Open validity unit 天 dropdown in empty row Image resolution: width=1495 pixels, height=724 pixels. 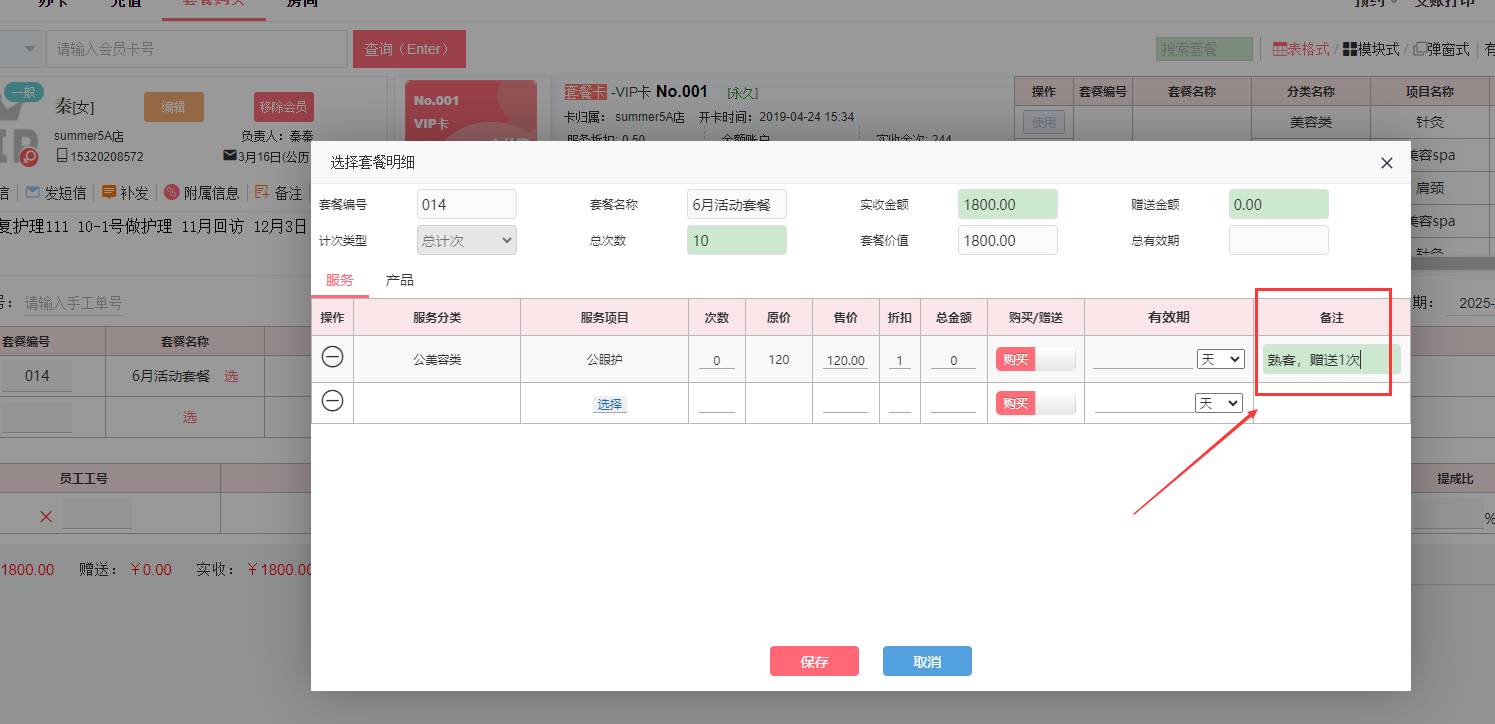tap(1220, 403)
